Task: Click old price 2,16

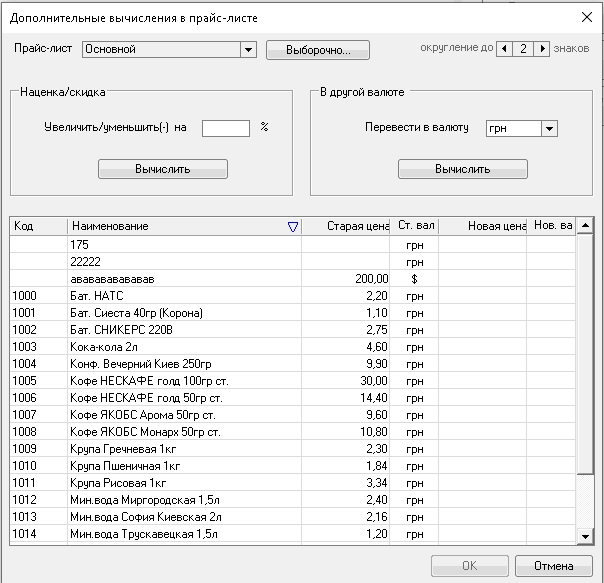Action: click(x=346, y=516)
